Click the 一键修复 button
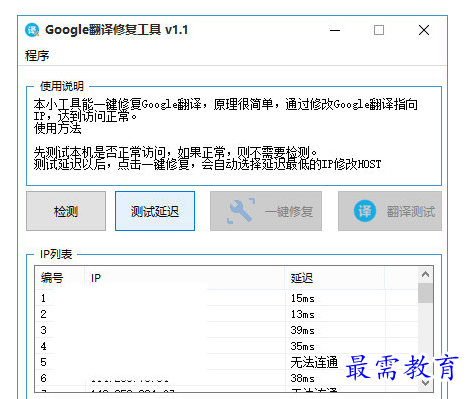 (266, 211)
